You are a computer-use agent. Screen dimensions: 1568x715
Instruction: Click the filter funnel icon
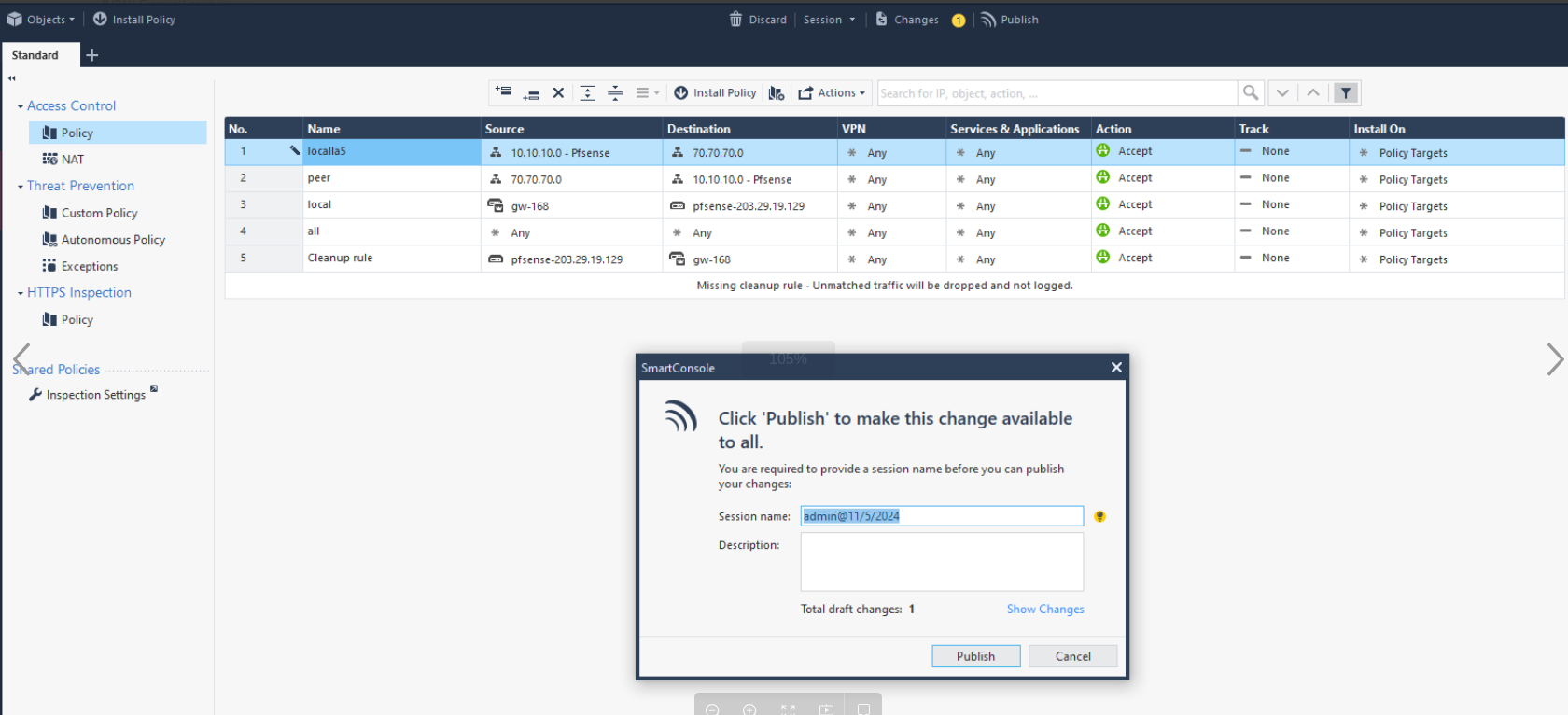click(1346, 92)
